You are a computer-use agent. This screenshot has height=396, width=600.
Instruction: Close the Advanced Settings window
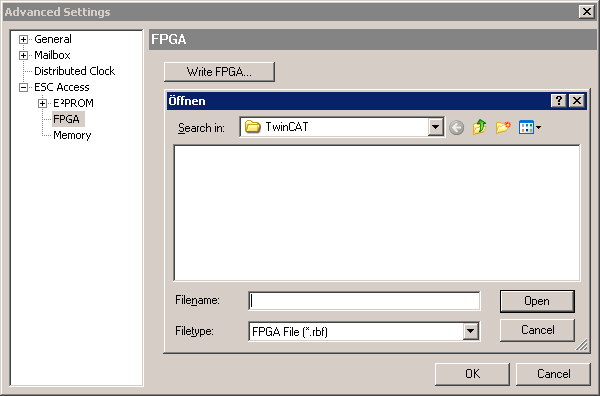[587, 12]
